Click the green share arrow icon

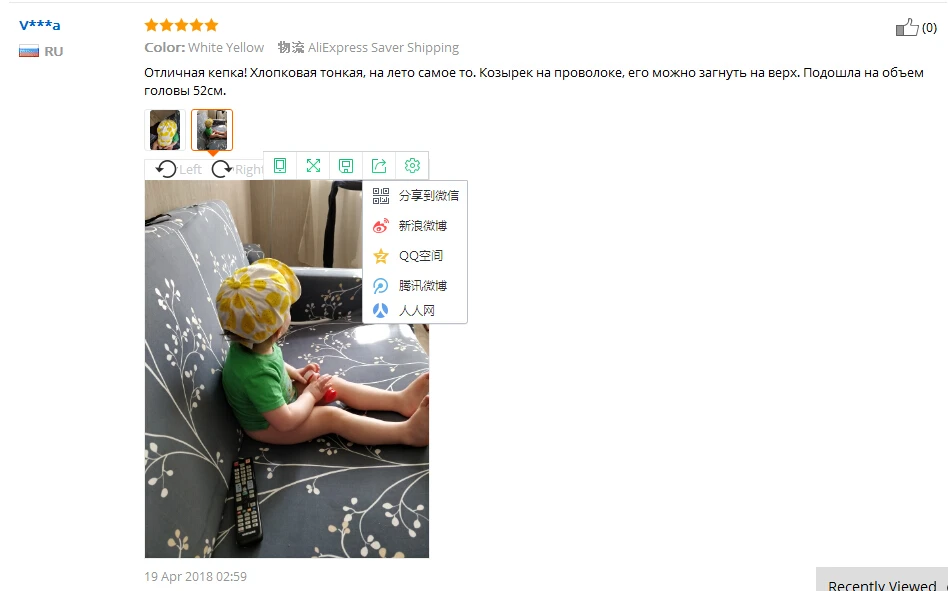click(379, 166)
